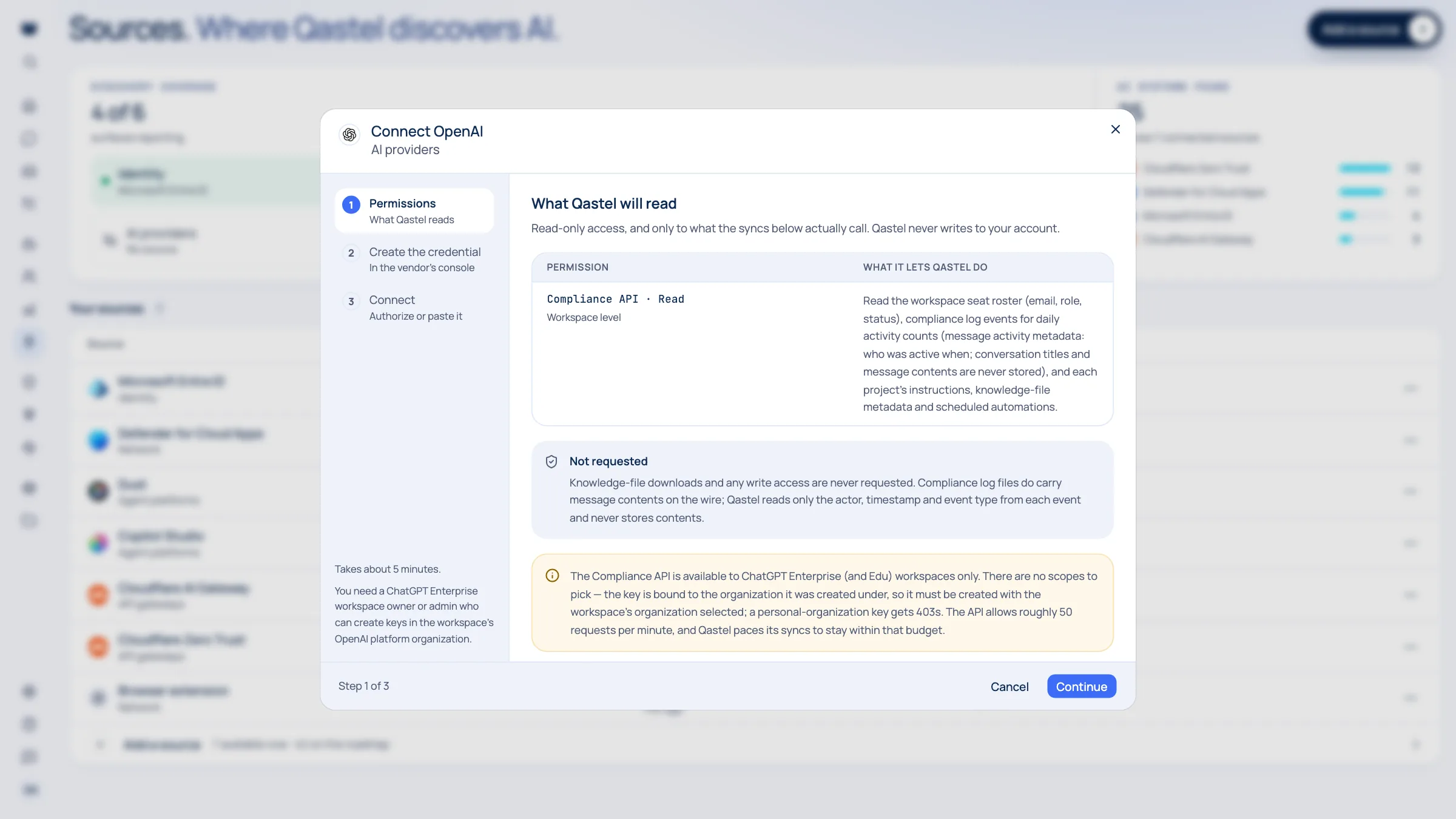
Task: Click the PERMISSION column header
Action: click(x=578, y=268)
